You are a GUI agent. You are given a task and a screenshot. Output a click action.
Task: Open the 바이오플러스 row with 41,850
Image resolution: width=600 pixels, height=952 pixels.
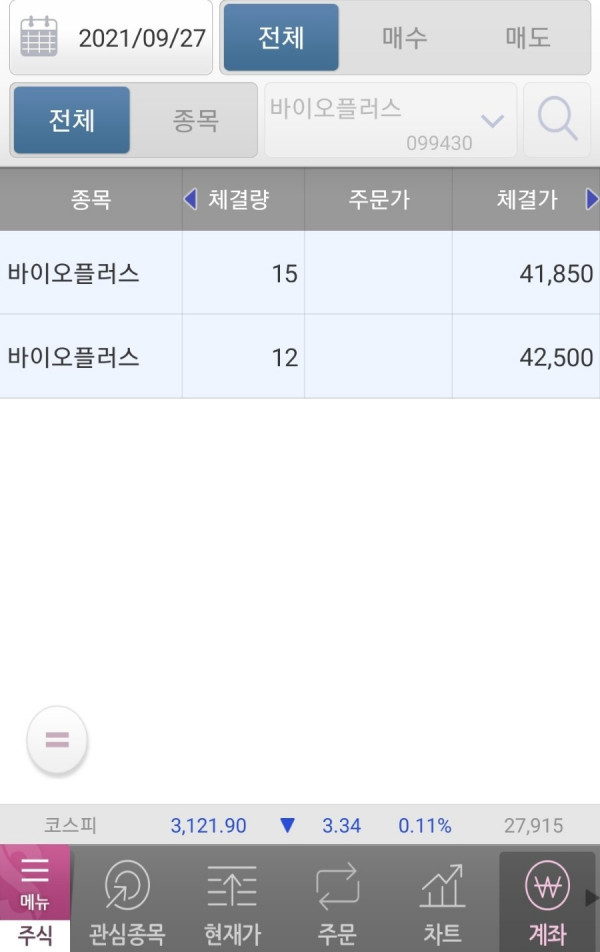coord(300,273)
